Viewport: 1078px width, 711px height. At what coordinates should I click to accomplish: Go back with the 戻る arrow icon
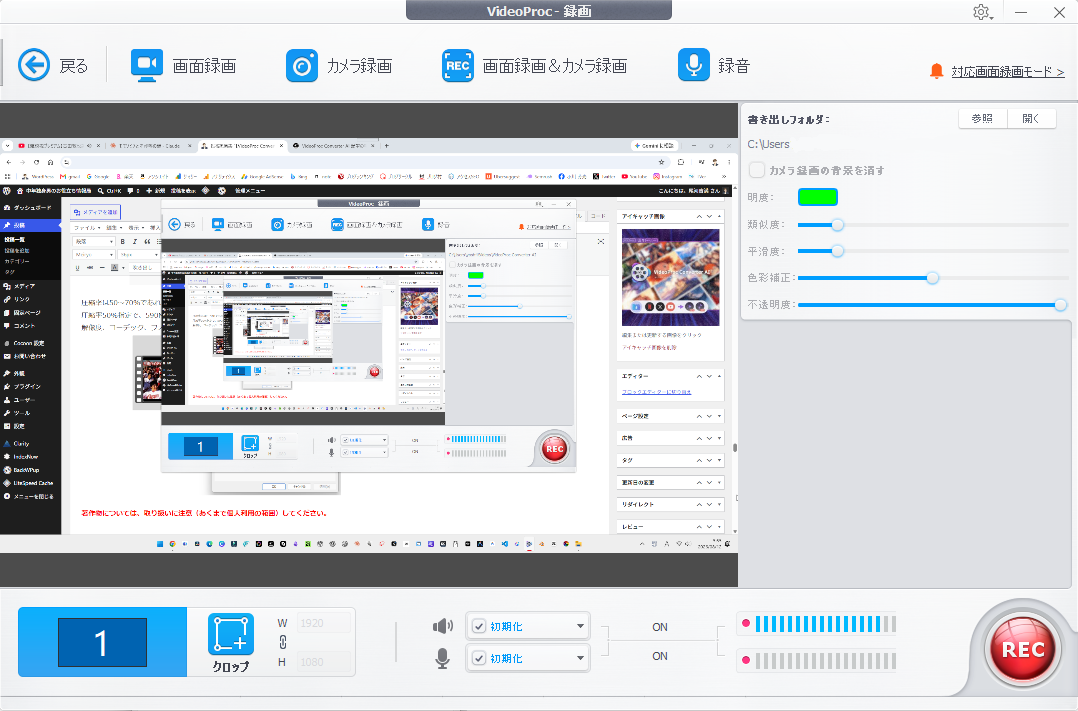click(34, 65)
